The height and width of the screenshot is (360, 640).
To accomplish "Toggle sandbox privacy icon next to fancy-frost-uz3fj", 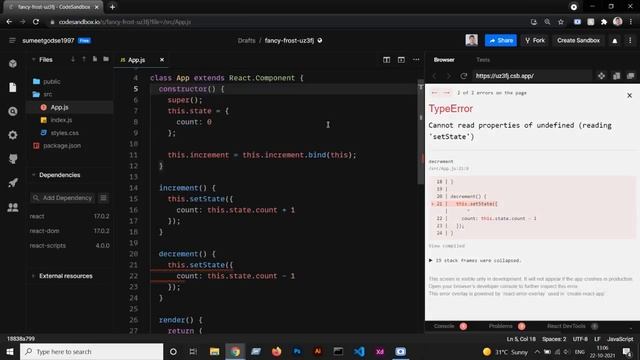I will point(320,40).
